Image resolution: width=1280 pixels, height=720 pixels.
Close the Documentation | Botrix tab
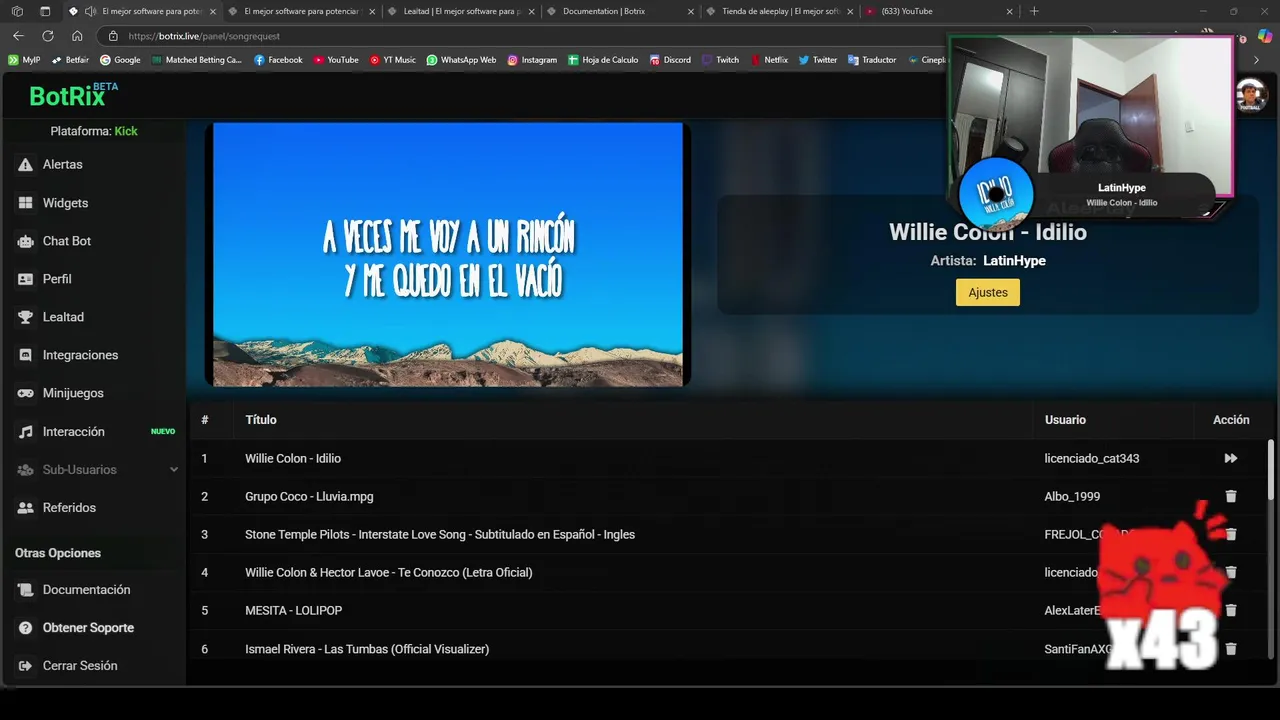pos(690,11)
